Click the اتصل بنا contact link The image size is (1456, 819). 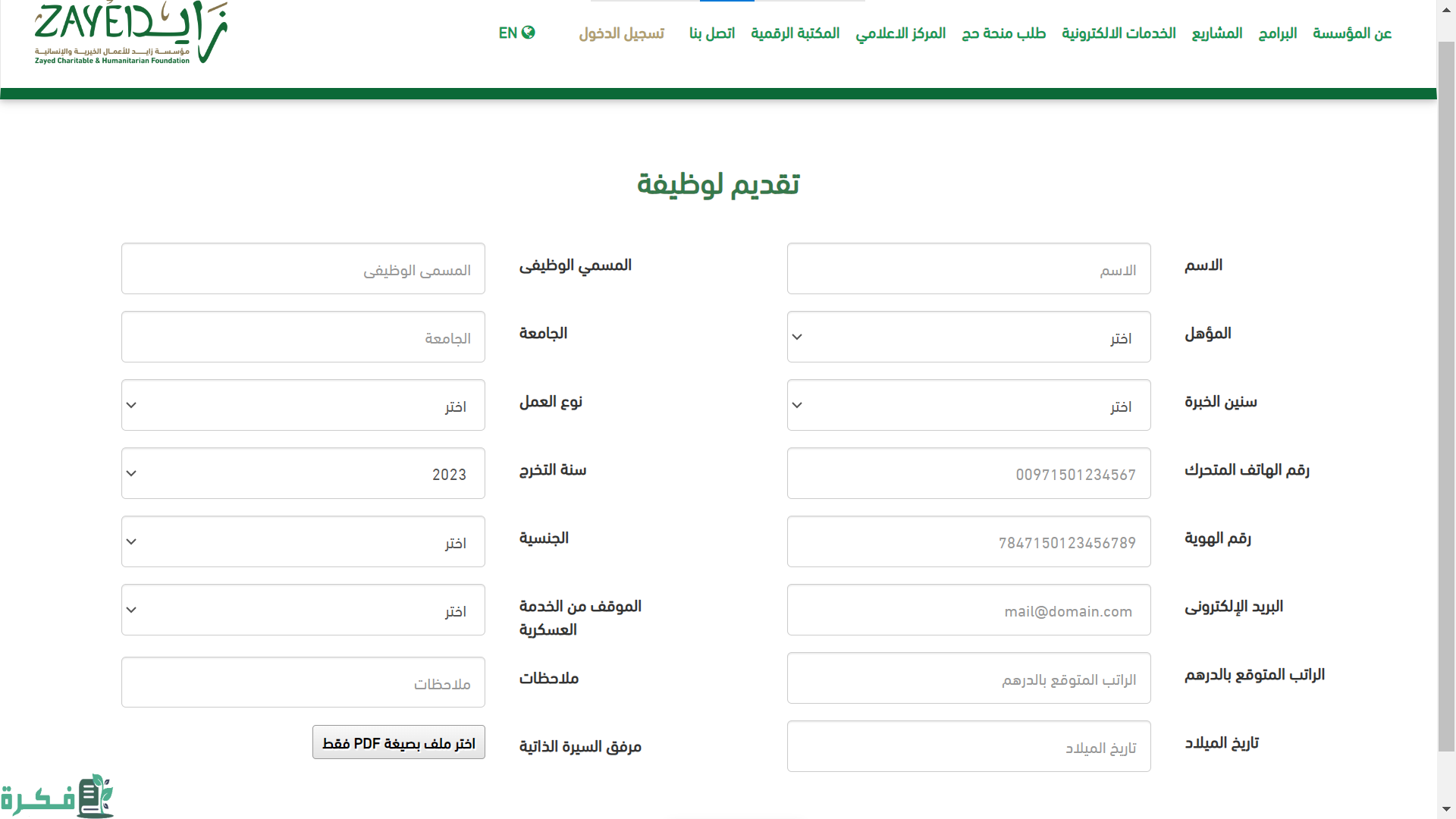coord(711,33)
